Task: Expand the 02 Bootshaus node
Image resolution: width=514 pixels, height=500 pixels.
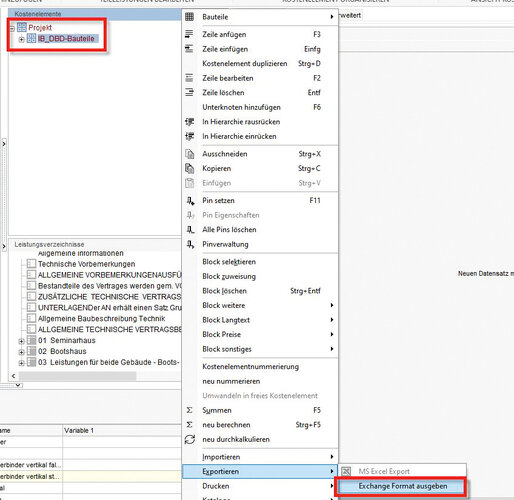Action: tap(21, 352)
